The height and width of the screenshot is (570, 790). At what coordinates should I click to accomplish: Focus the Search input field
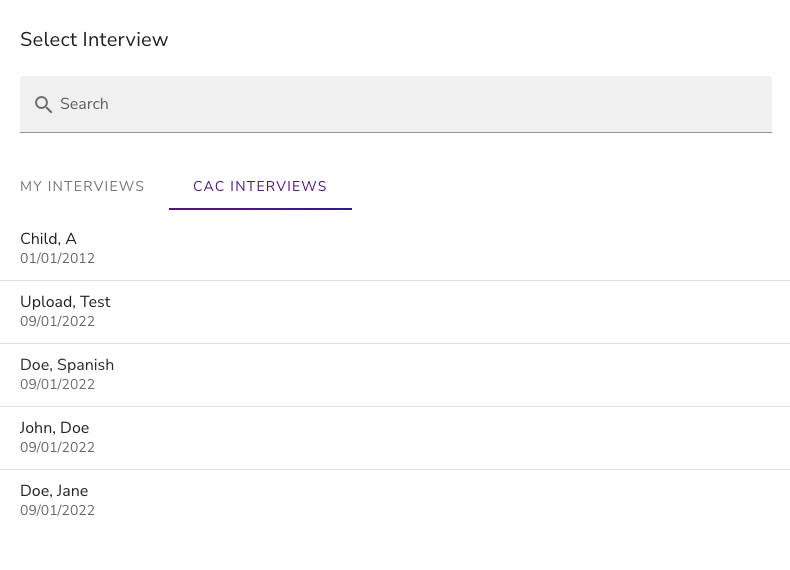pos(396,104)
